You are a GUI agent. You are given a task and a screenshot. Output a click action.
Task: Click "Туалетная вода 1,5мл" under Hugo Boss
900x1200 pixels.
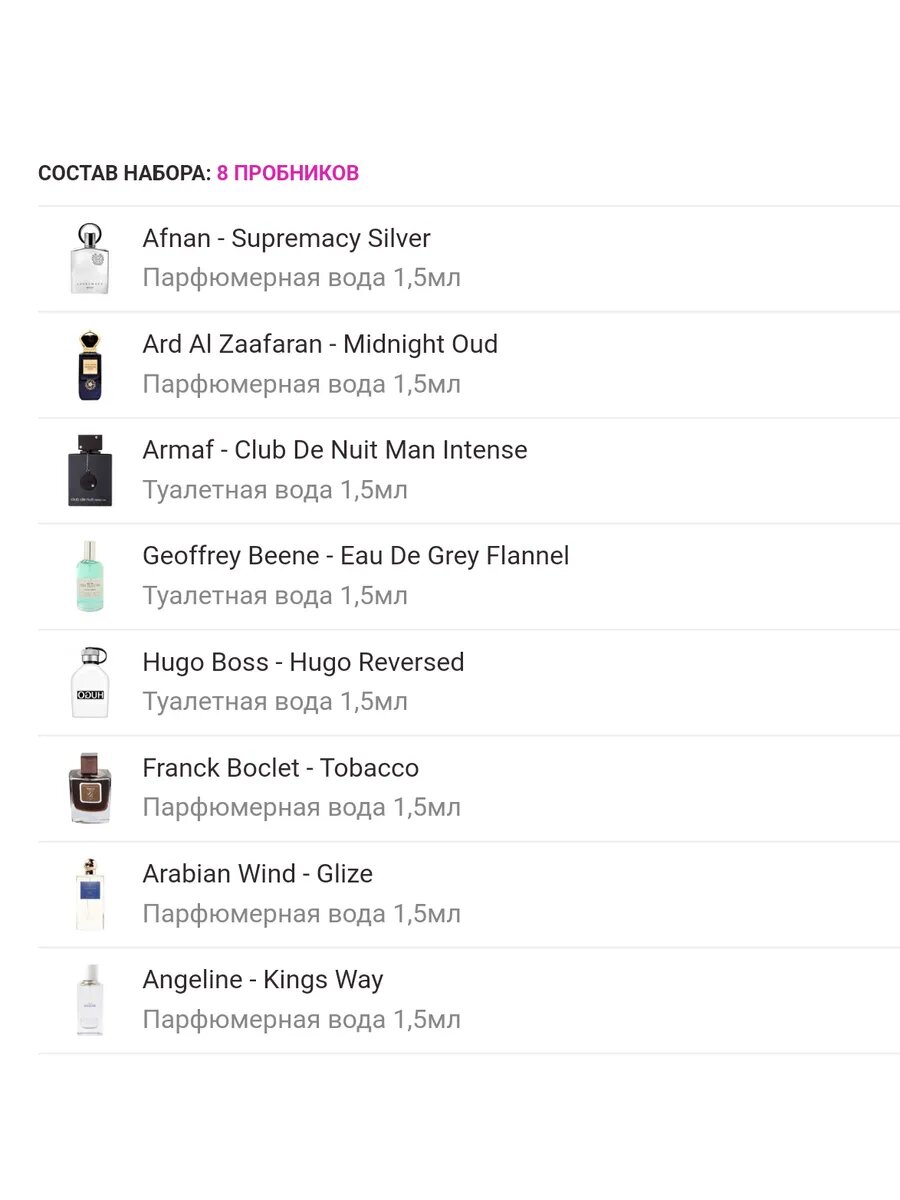coord(275,702)
